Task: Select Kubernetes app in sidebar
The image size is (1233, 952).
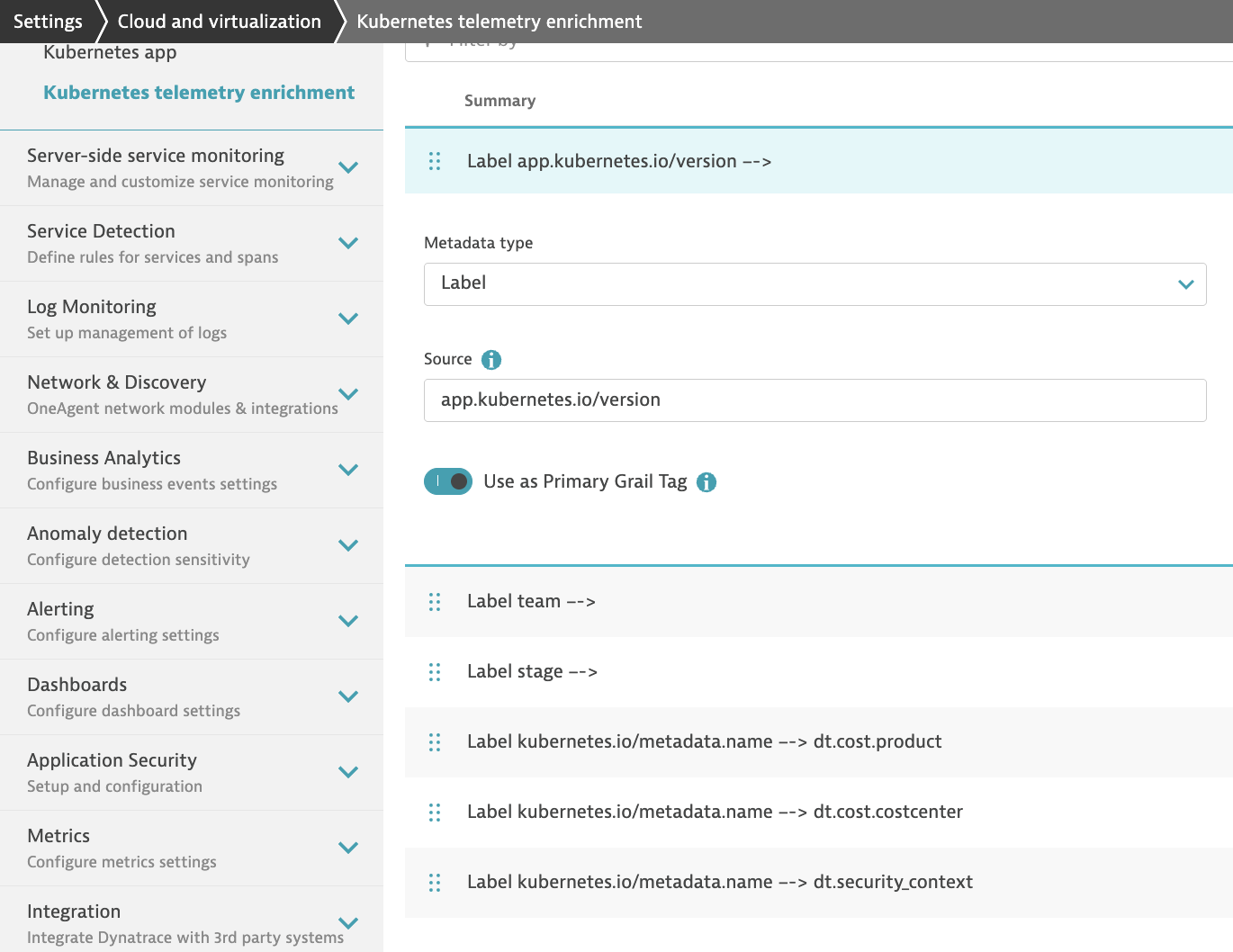Action: [x=110, y=52]
